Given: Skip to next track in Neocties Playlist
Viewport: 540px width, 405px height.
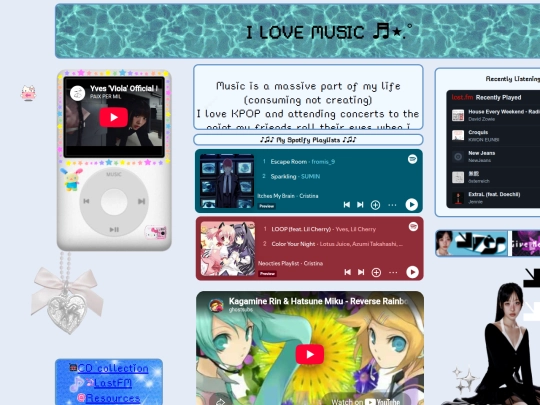Looking at the screenshot, I should pyautogui.click(x=361, y=272).
